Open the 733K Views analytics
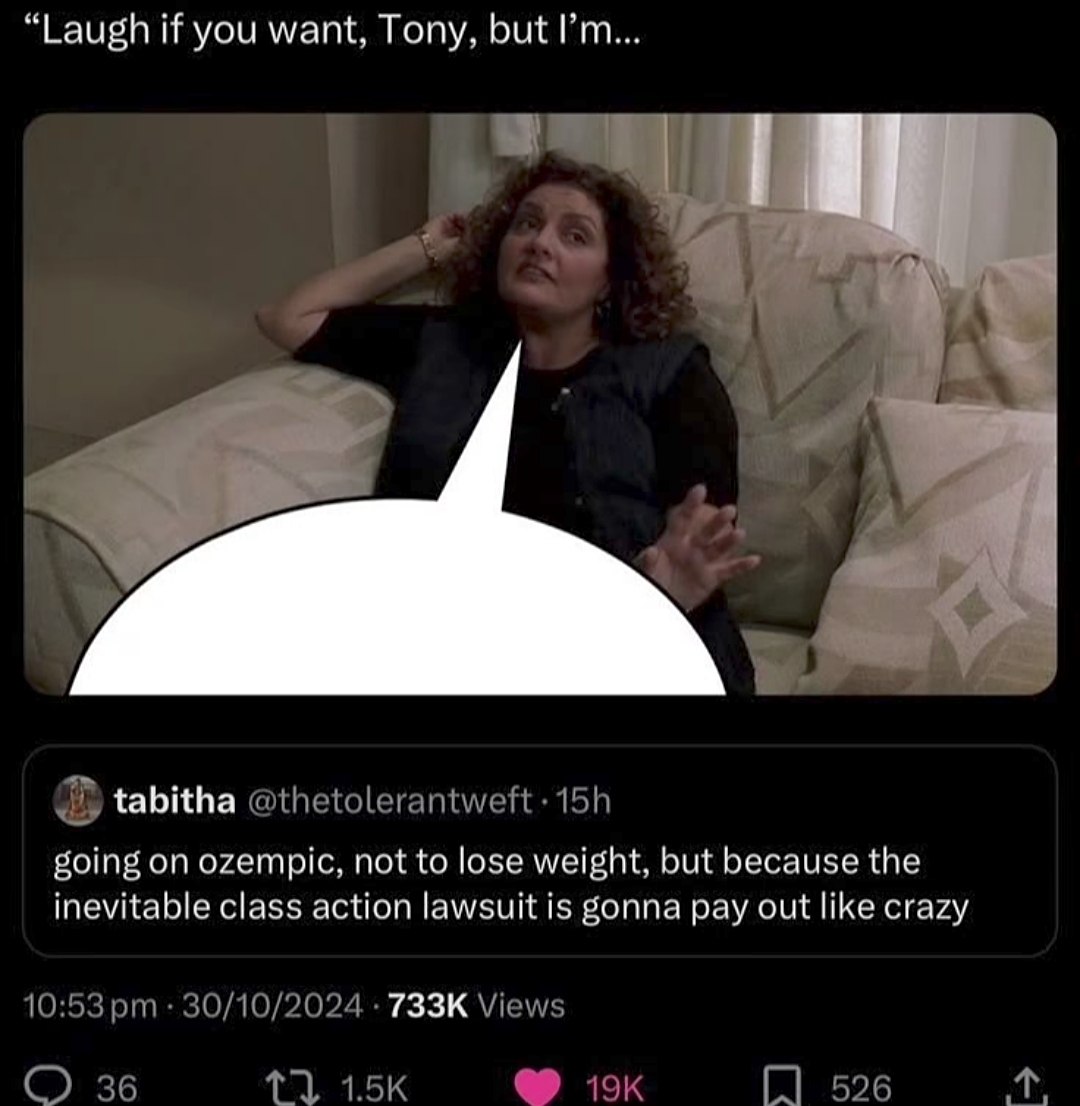 pos(477,1005)
